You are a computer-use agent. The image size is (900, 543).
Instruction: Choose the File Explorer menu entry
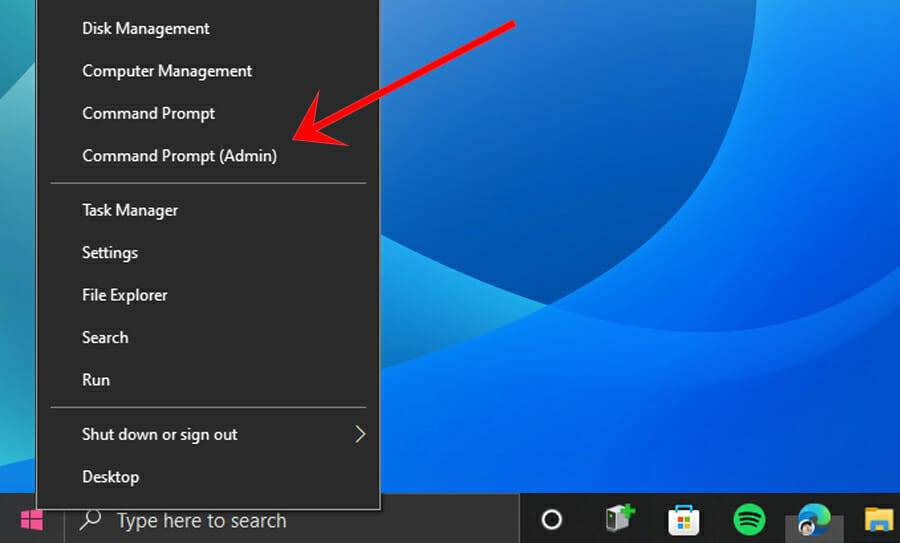(208, 295)
